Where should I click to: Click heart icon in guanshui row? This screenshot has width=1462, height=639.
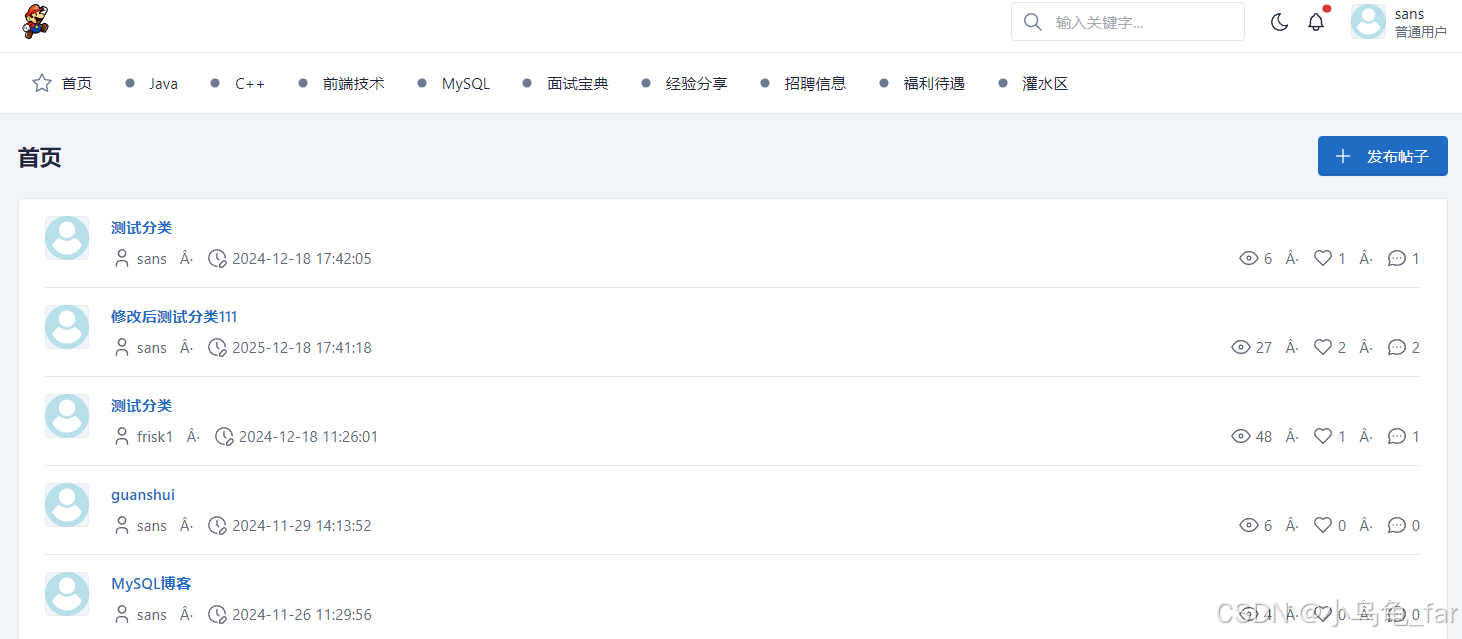click(1323, 525)
